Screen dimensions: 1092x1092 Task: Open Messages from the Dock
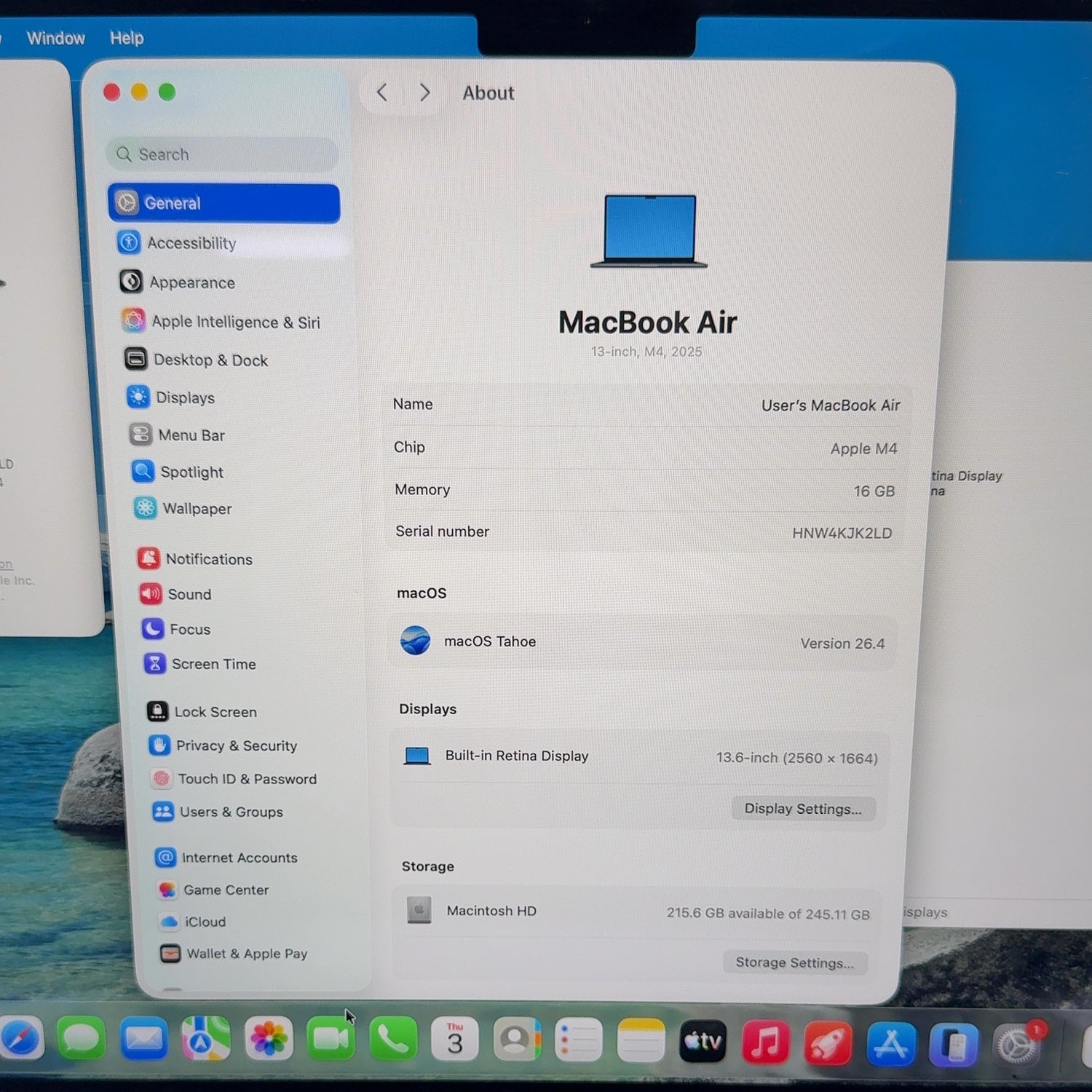point(81,1038)
